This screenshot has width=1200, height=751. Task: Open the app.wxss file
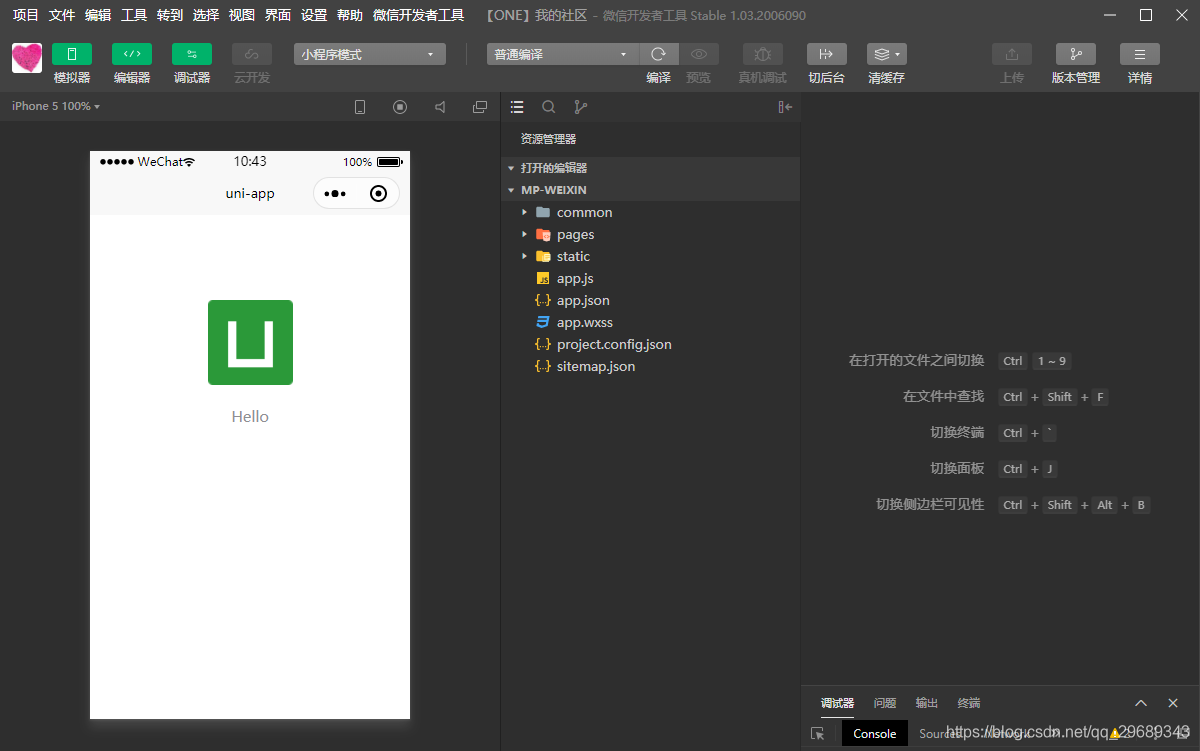point(650,322)
